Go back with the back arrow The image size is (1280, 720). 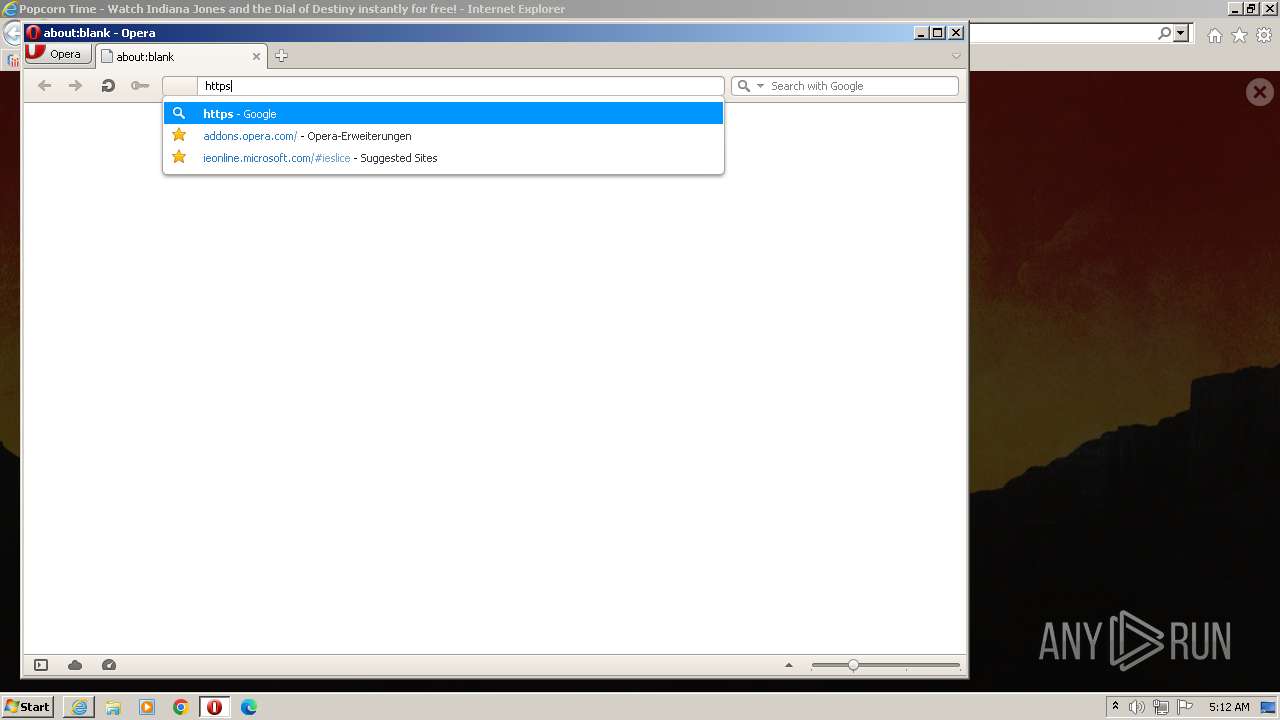44,86
